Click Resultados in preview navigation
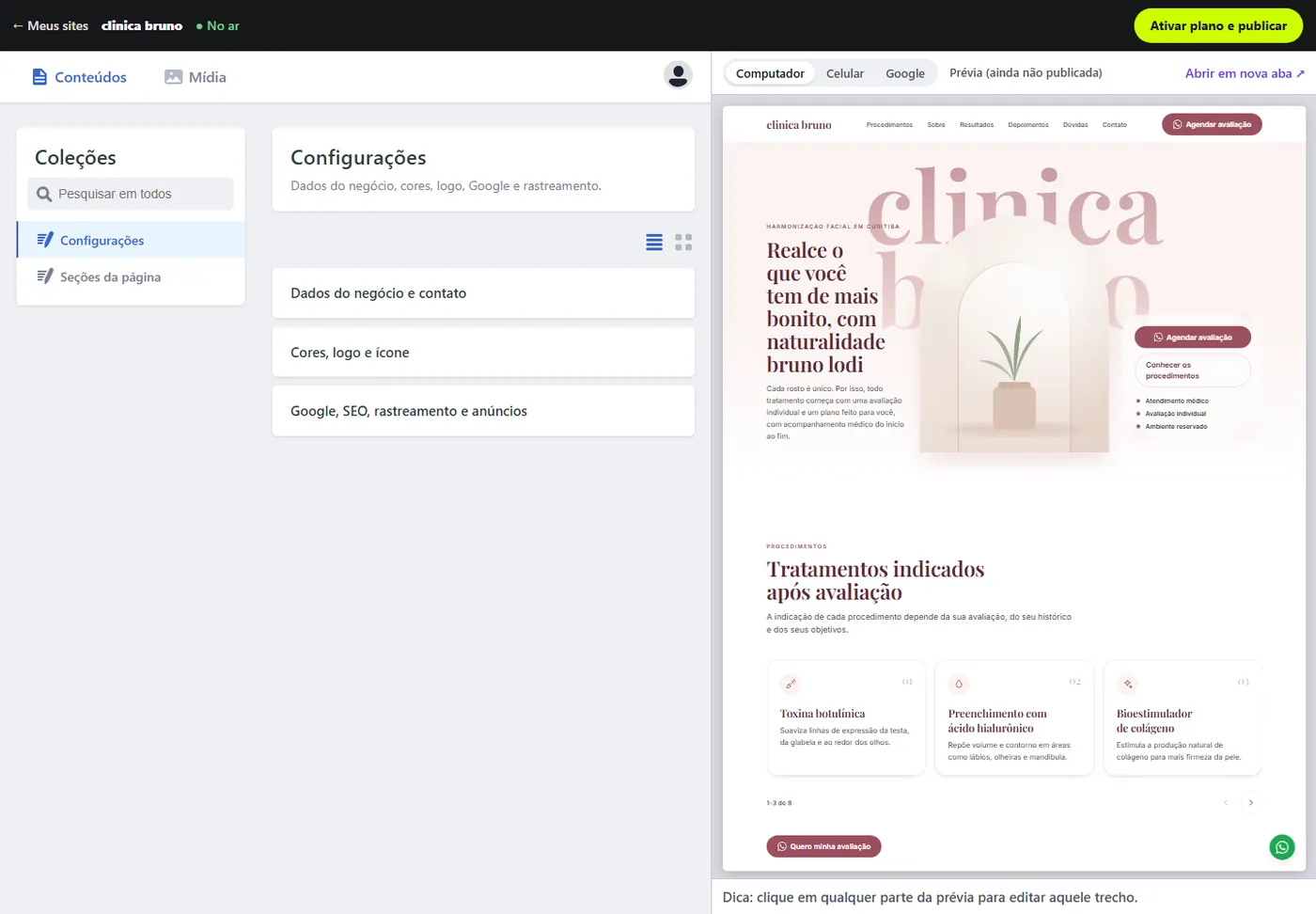 tap(977, 125)
